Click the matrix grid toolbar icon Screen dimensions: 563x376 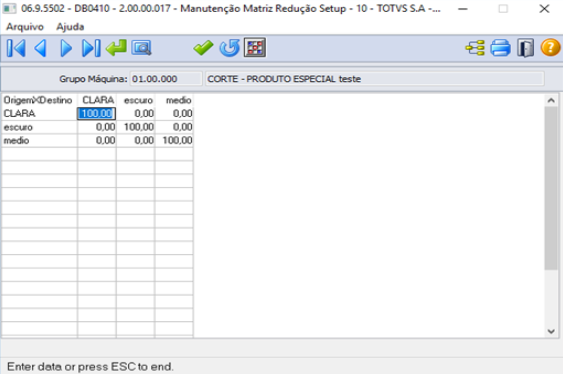pos(255,47)
